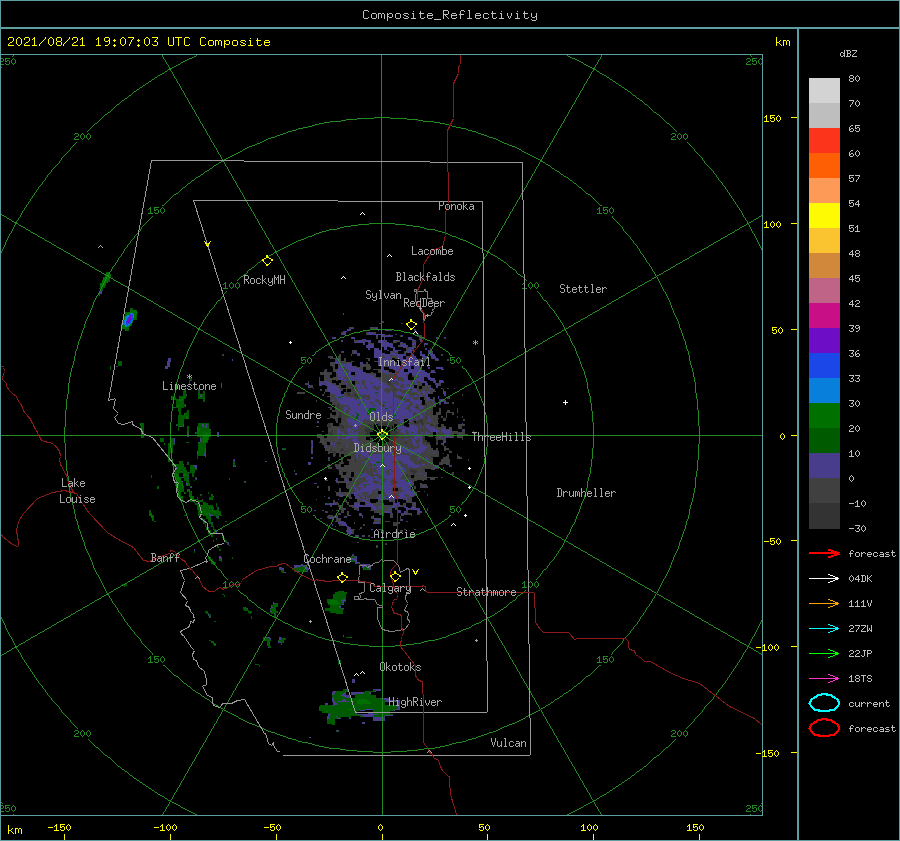Click the Sylvan label
The width and height of the screenshot is (900, 841).
(x=383, y=295)
